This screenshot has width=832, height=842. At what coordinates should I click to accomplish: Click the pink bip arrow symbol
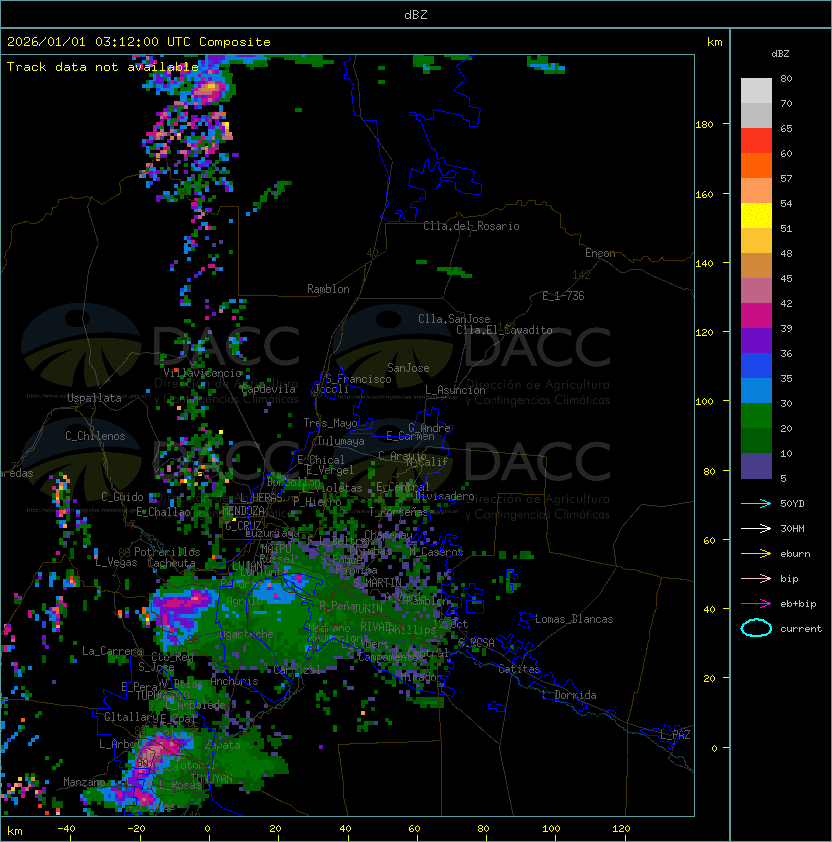click(756, 579)
